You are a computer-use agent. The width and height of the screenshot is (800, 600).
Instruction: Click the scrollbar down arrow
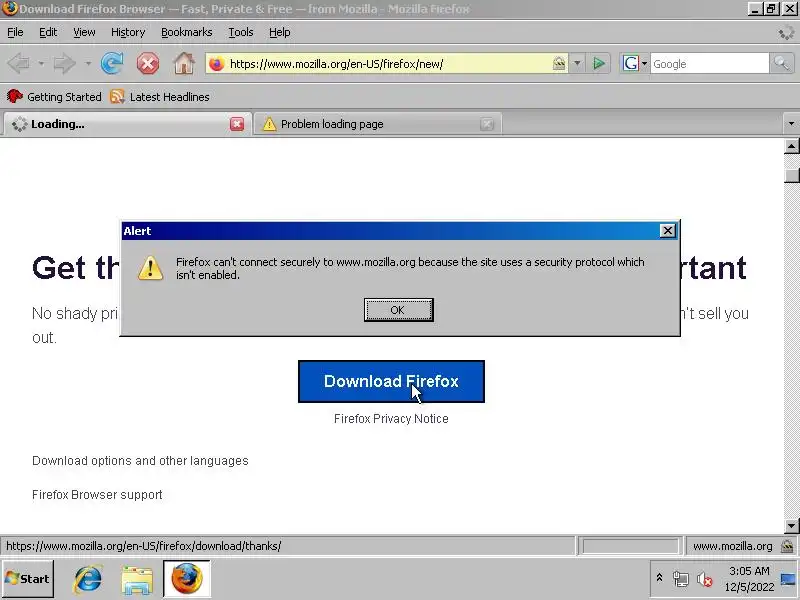(x=791, y=526)
